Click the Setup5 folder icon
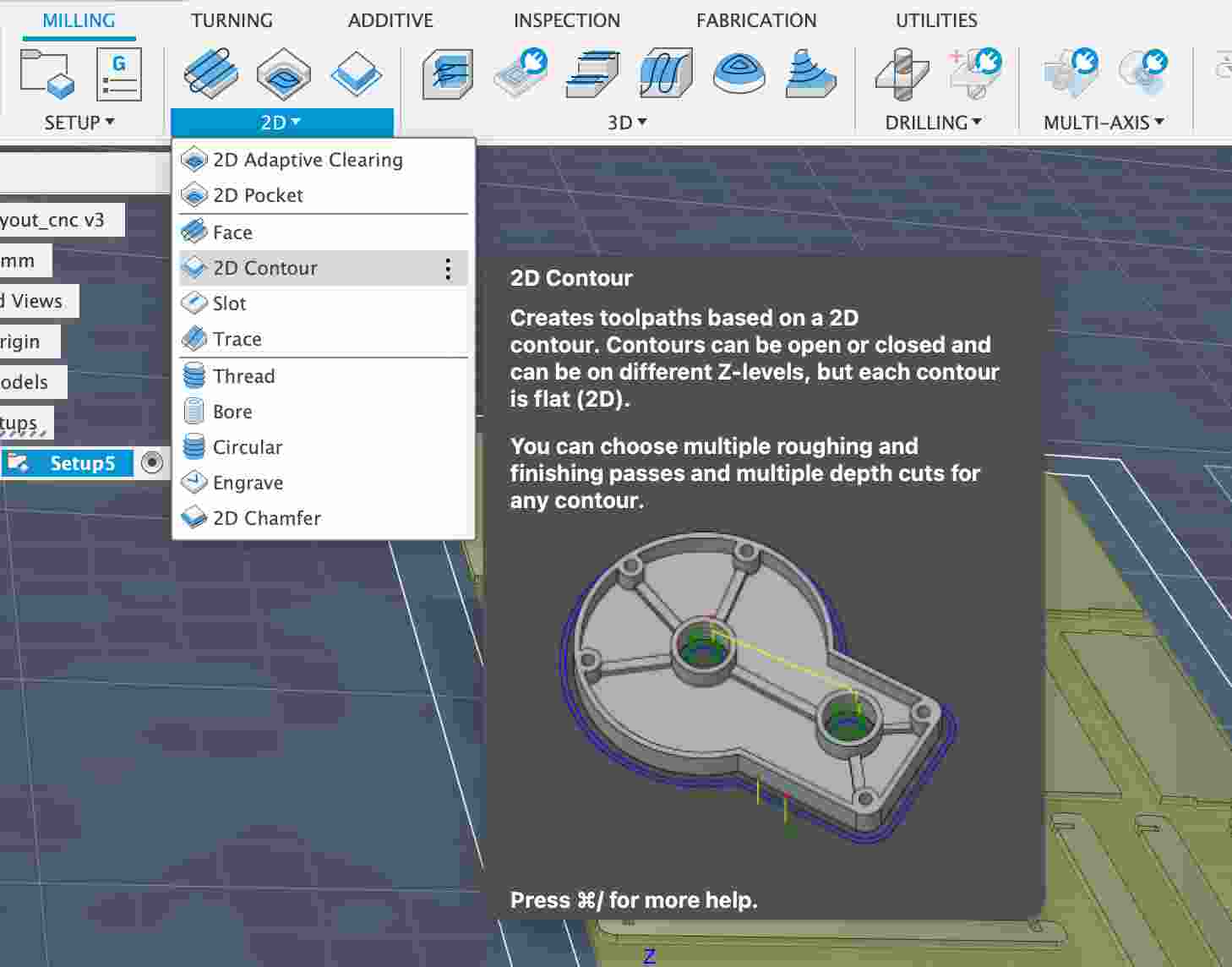Viewport: 1232px width, 967px height. pos(19,463)
